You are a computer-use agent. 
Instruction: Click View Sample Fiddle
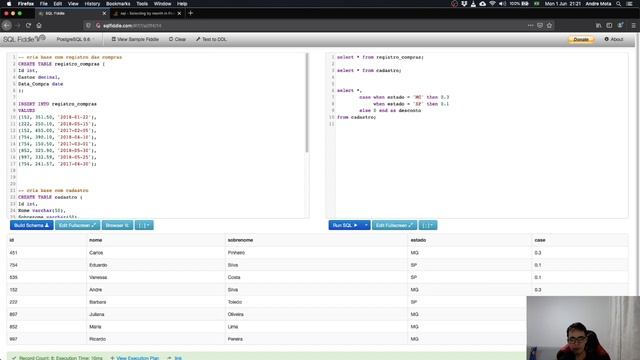coord(135,40)
